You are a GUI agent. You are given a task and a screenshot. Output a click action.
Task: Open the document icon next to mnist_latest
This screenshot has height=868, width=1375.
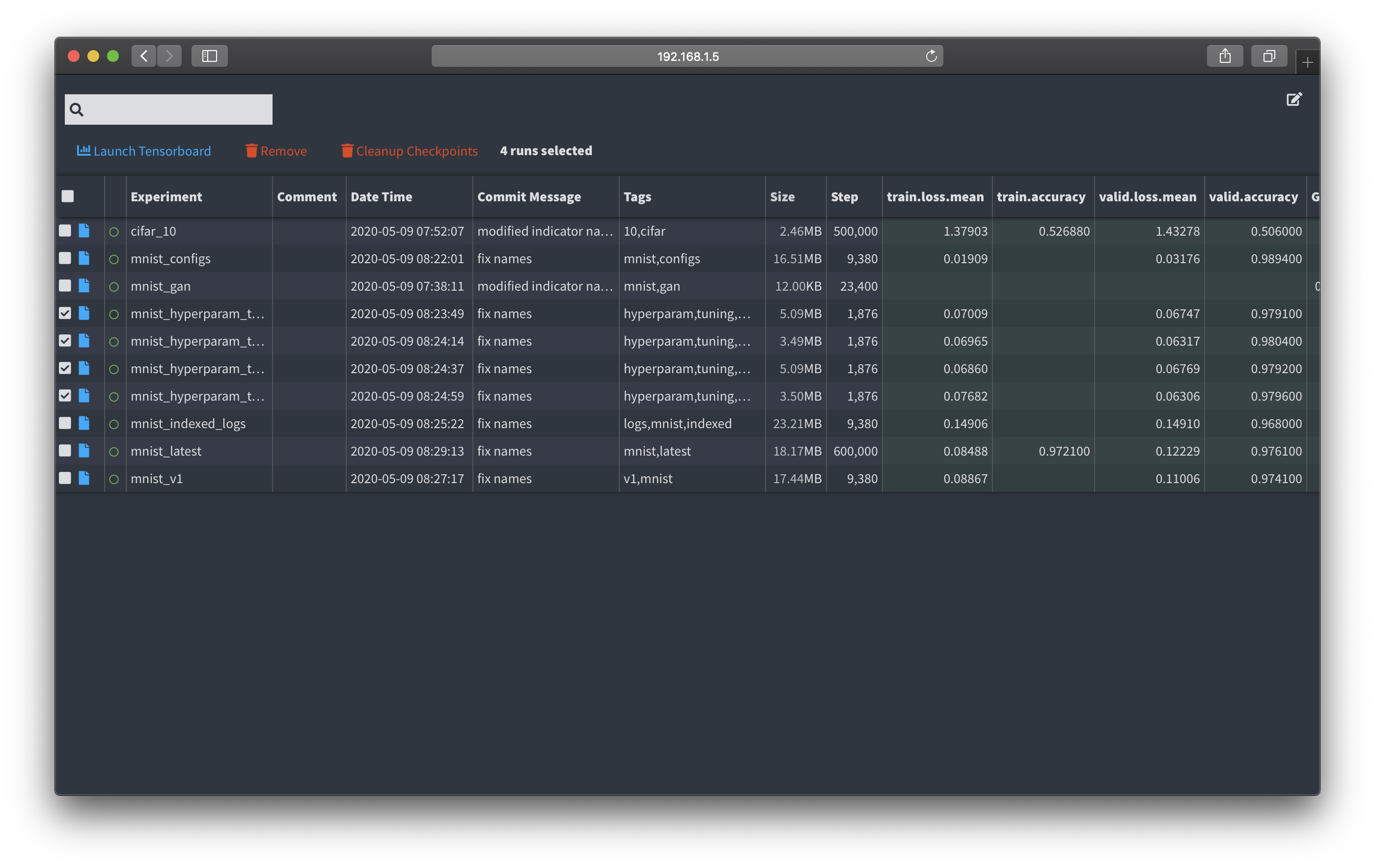tap(84, 451)
